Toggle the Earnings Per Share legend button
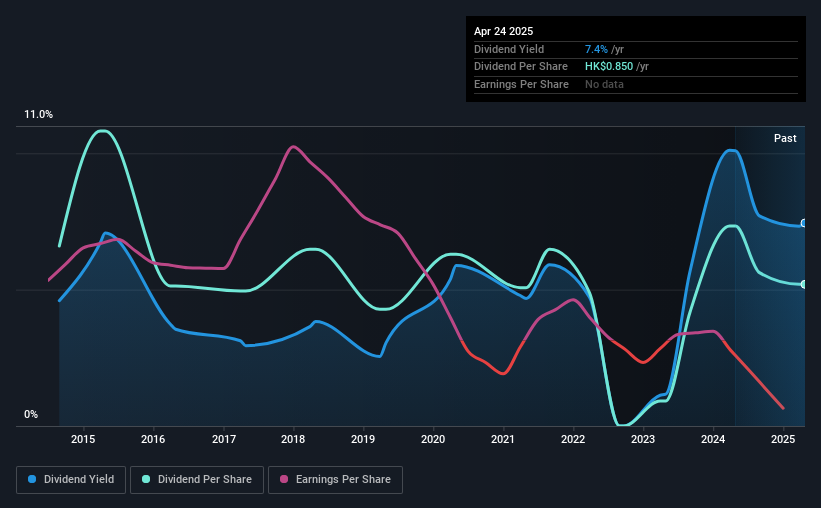 [x=335, y=480]
